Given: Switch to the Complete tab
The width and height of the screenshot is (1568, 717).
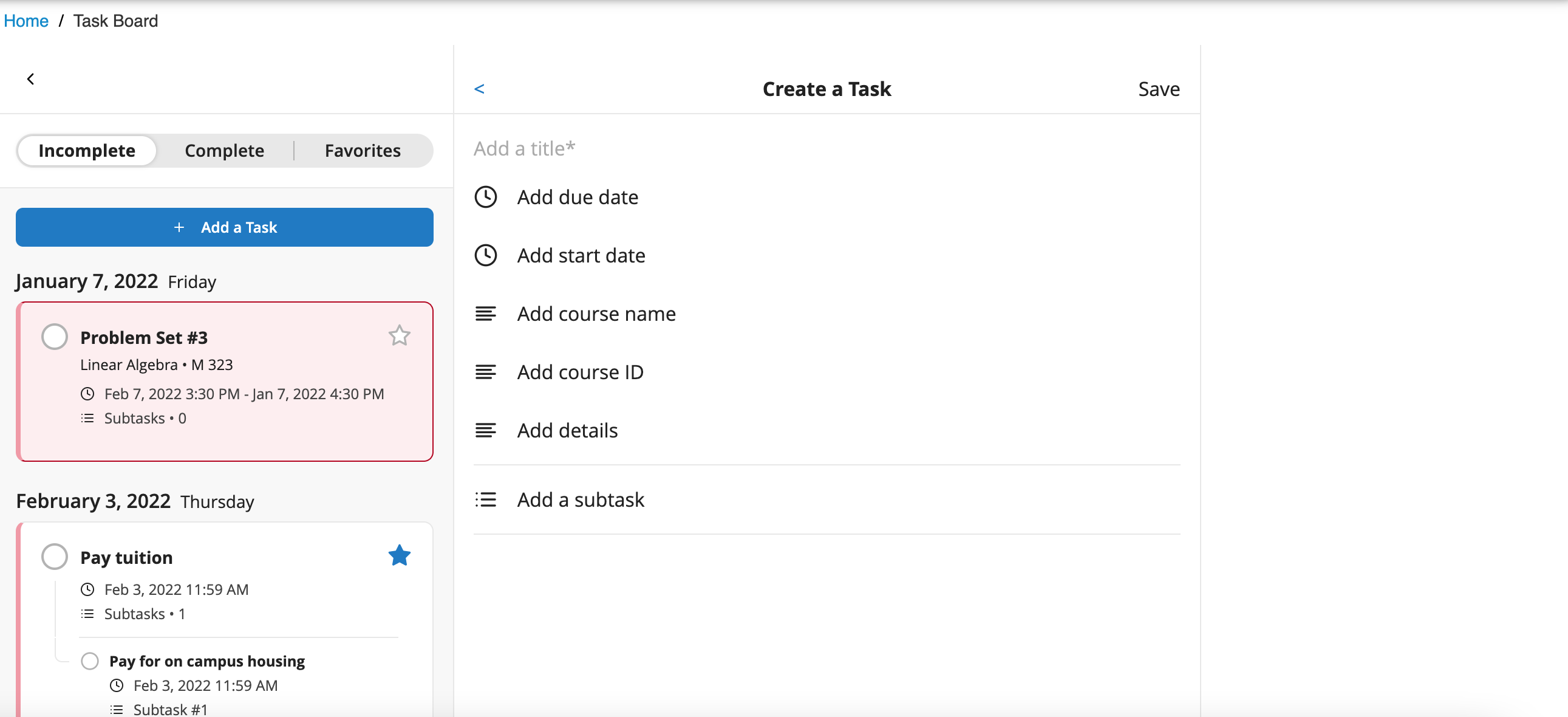Looking at the screenshot, I should pyautogui.click(x=225, y=151).
